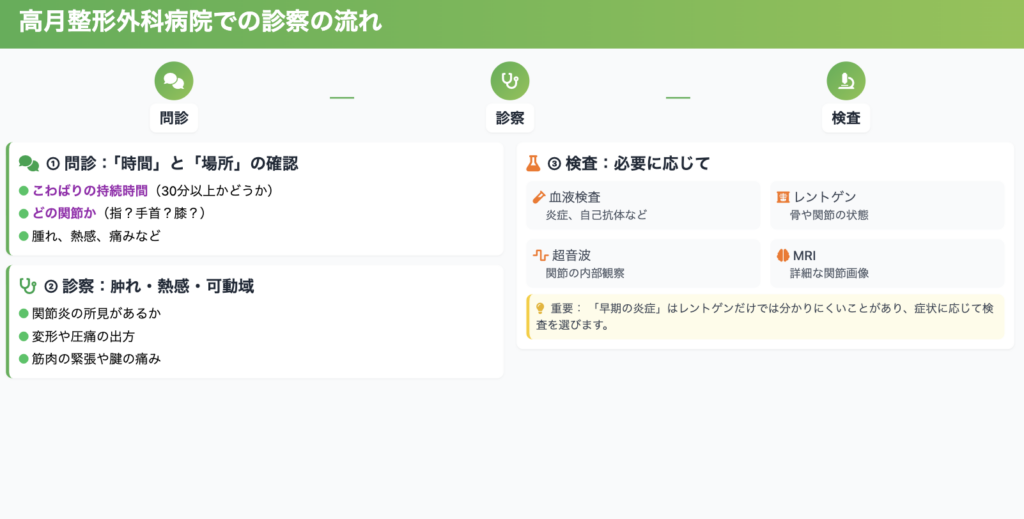The height and width of the screenshot is (519, 1024).
Task: Click the 検査 microscope step icon
Action: (846, 81)
